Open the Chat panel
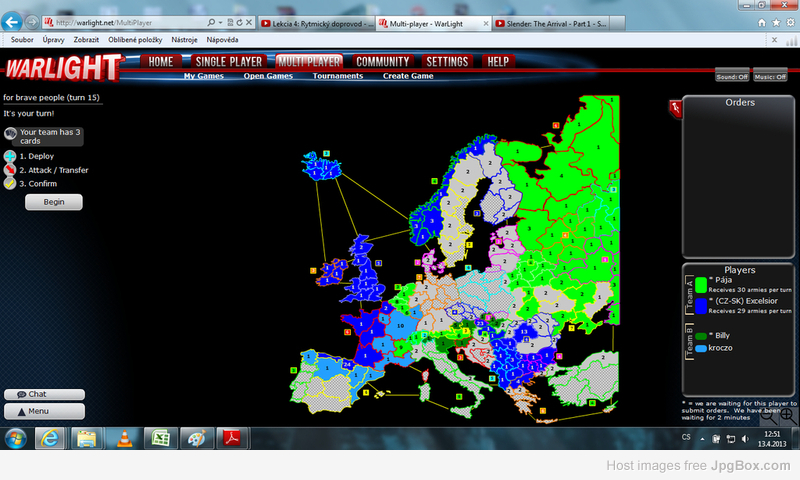The height and width of the screenshot is (480, 800). [44, 394]
